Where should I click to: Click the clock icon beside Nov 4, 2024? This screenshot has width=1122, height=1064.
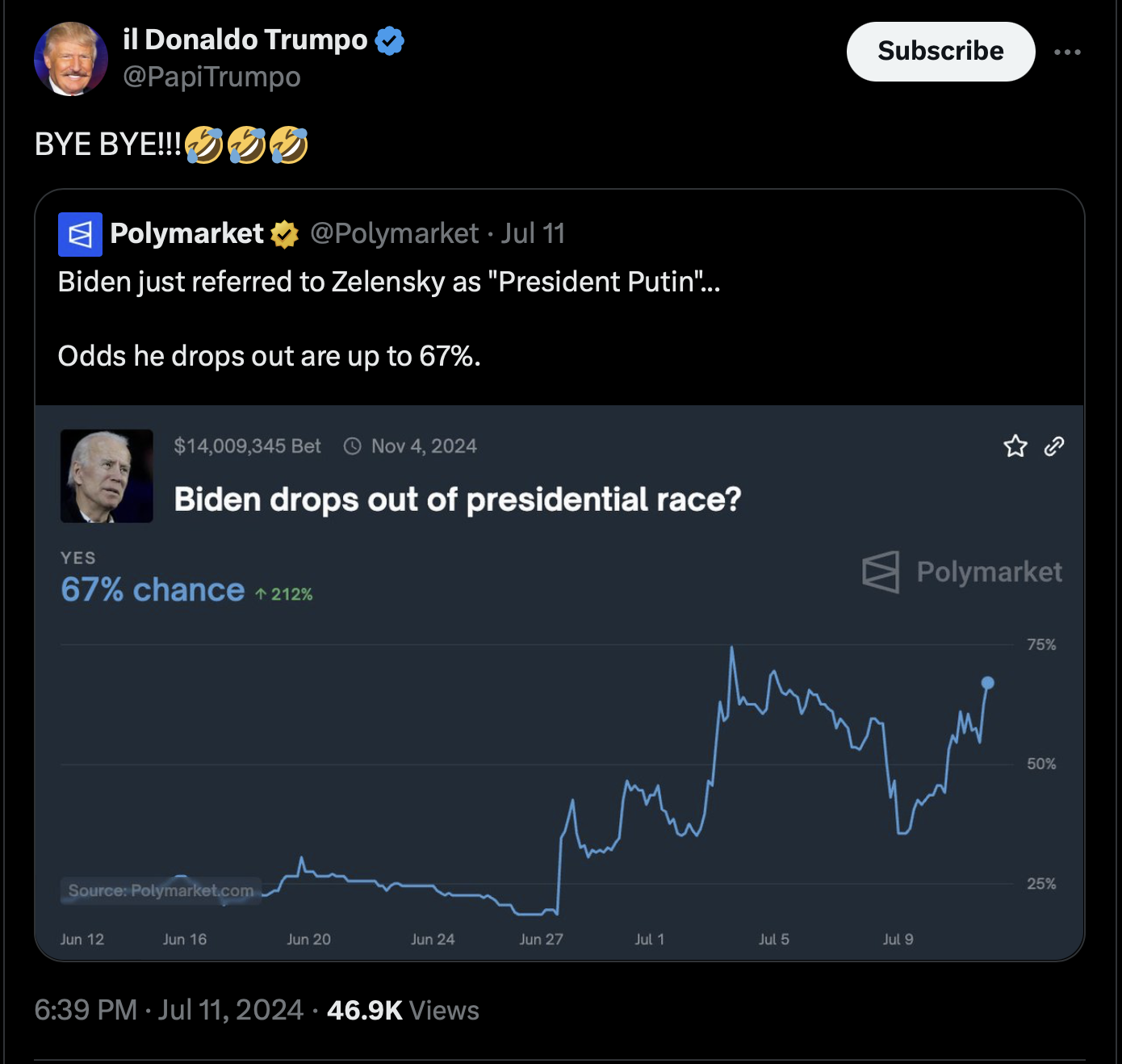point(353,446)
